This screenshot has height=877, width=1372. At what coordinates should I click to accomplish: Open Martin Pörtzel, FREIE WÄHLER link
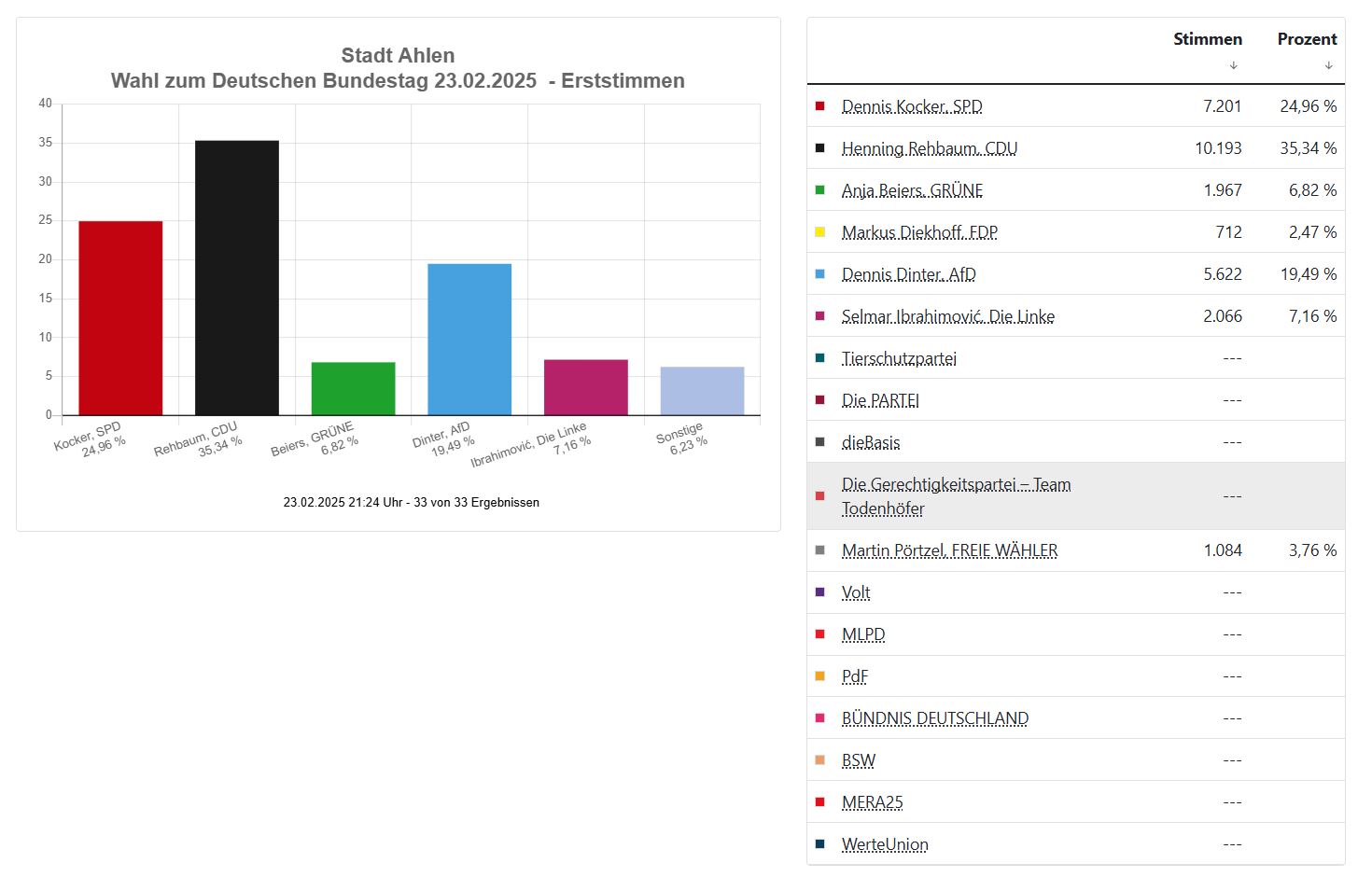pyautogui.click(x=949, y=550)
